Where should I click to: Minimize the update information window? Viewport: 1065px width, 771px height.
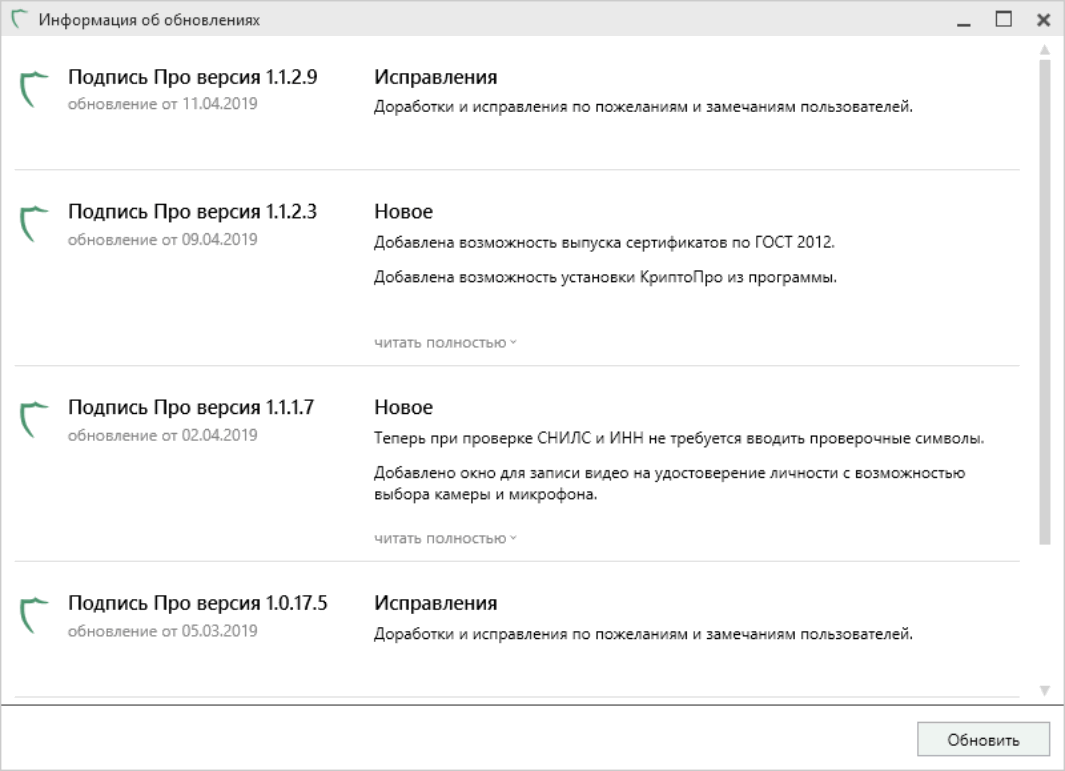coord(964,20)
